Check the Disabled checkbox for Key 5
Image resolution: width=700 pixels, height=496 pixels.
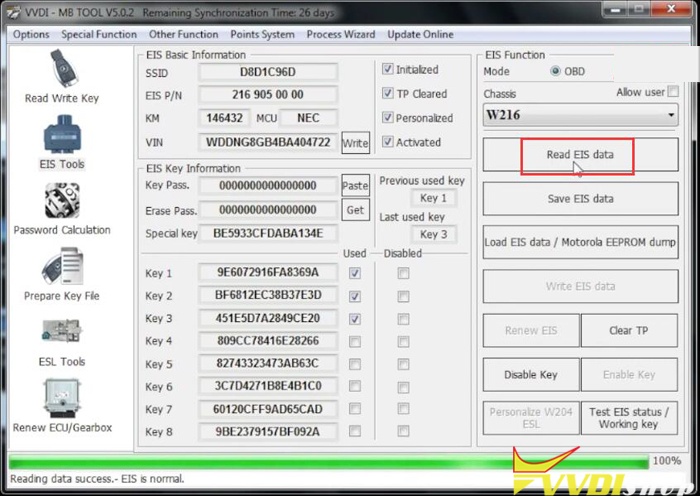pos(403,364)
